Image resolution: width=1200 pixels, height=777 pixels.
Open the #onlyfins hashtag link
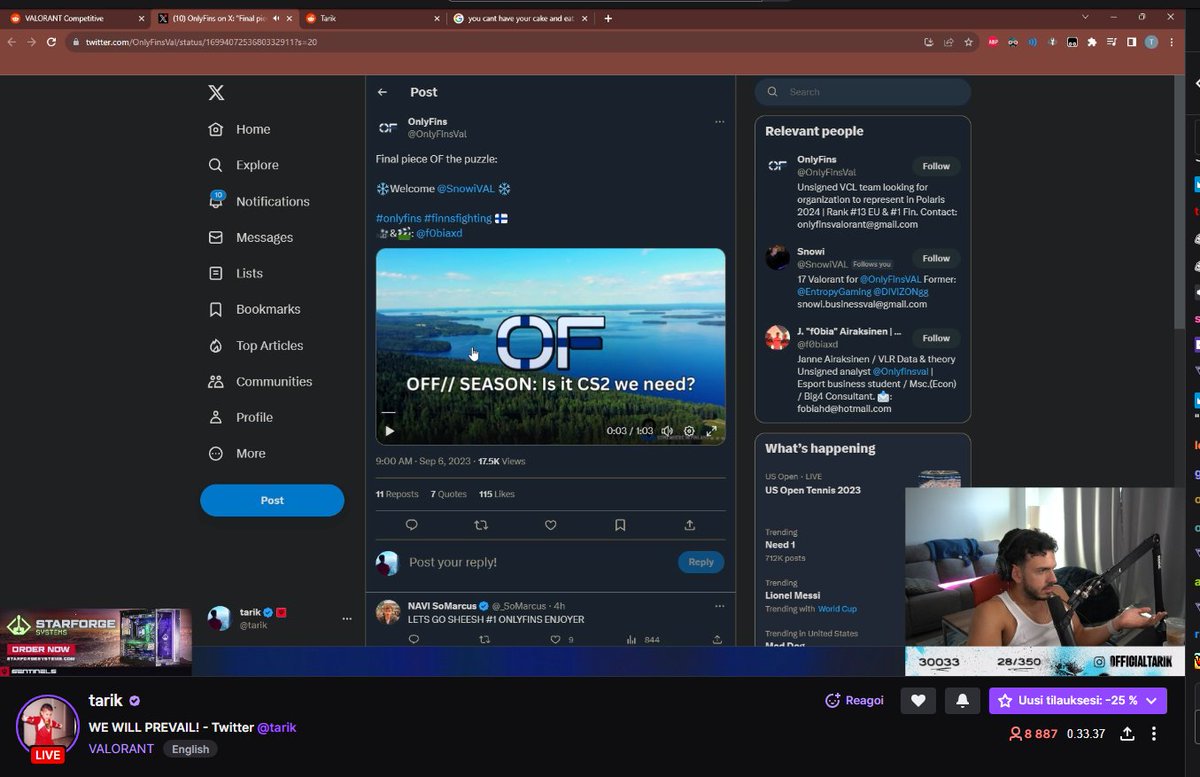click(x=398, y=218)
